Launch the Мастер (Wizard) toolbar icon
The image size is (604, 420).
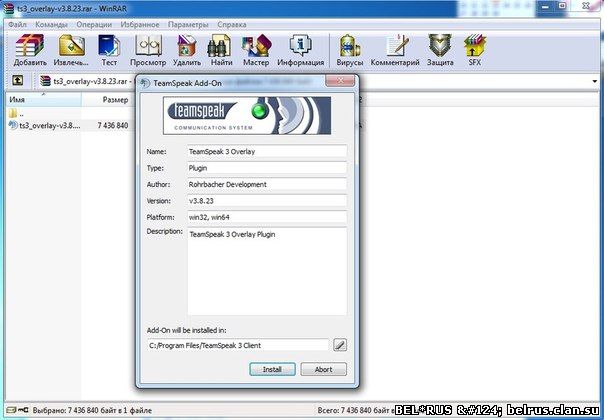click(x=256, y=50)
